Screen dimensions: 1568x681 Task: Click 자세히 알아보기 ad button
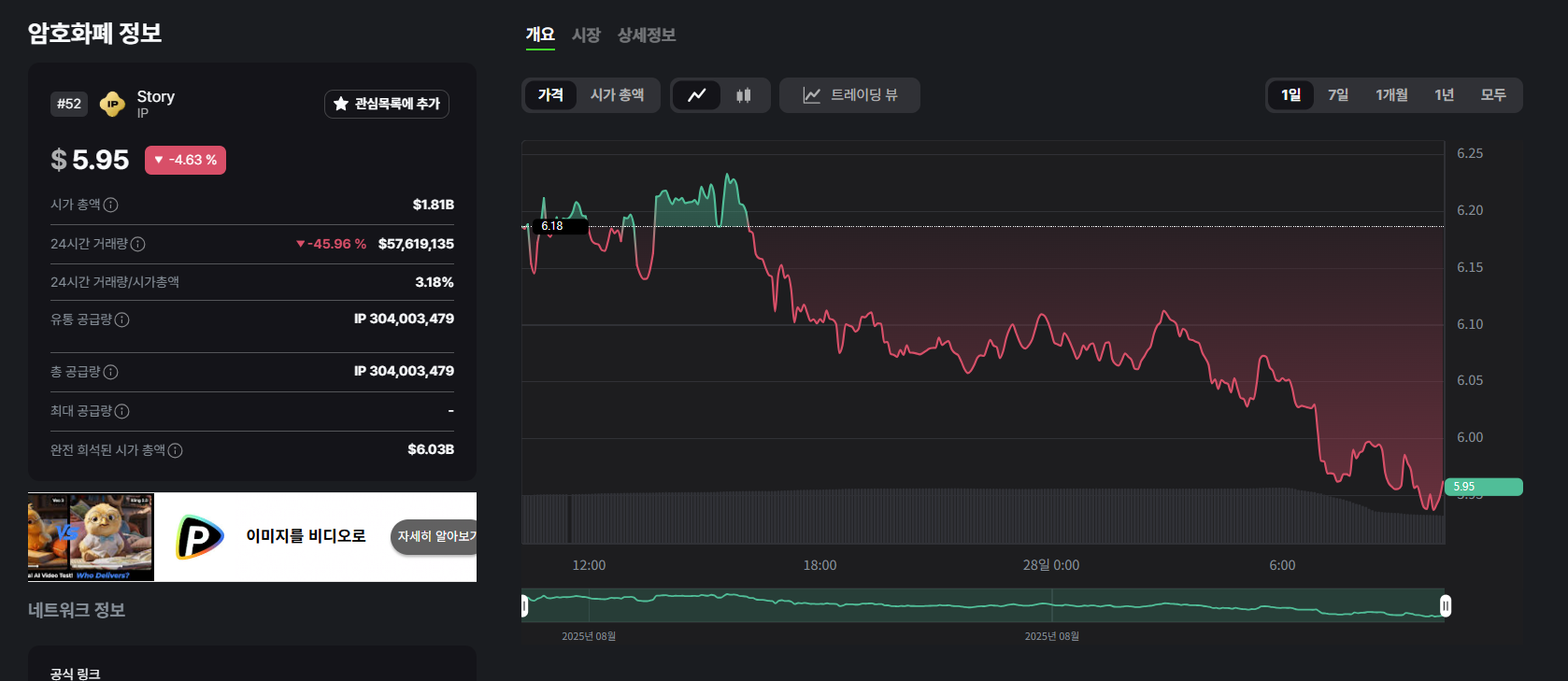[x=435, y=536]
